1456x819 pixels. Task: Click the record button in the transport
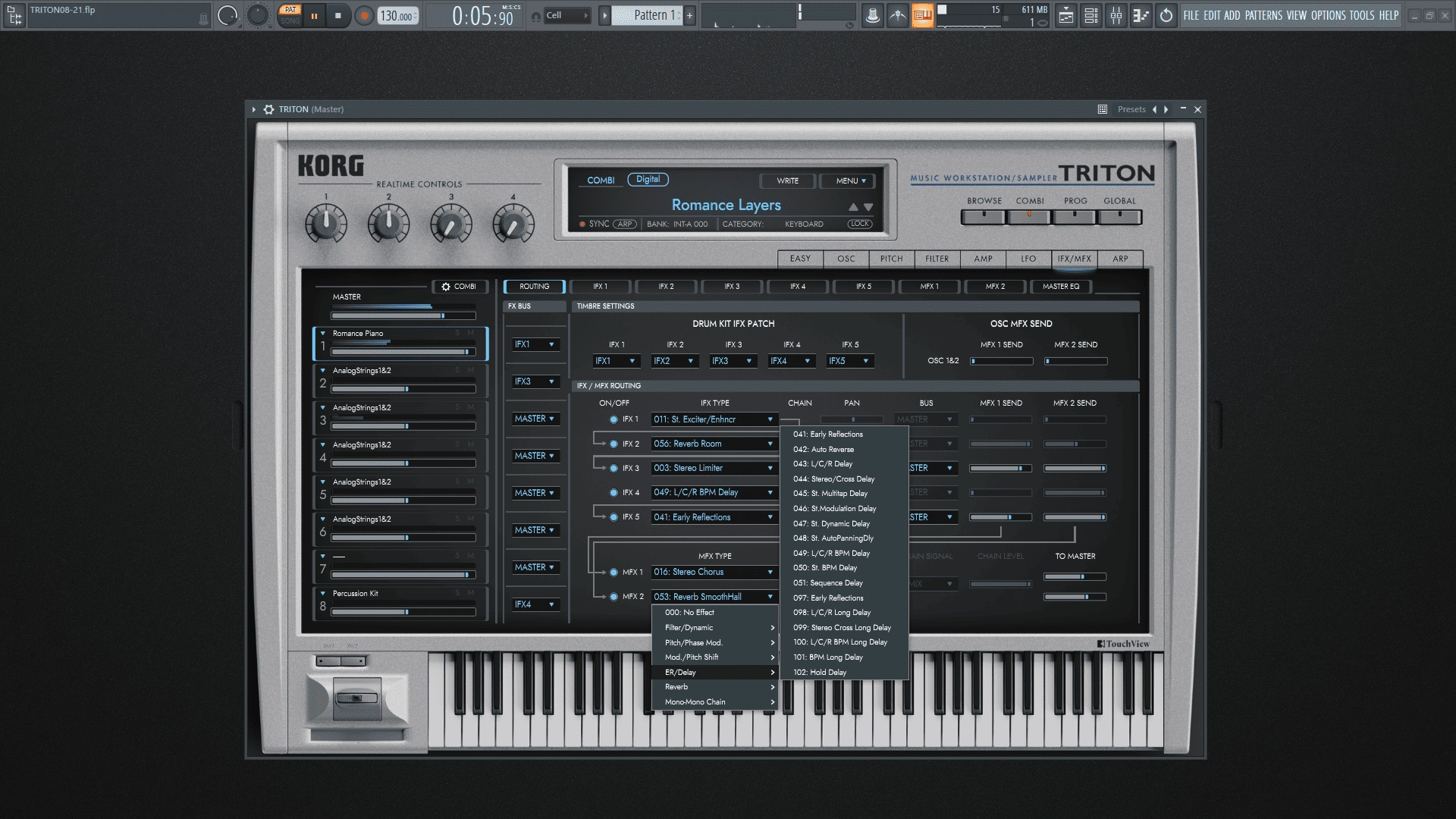pos(364,15)
